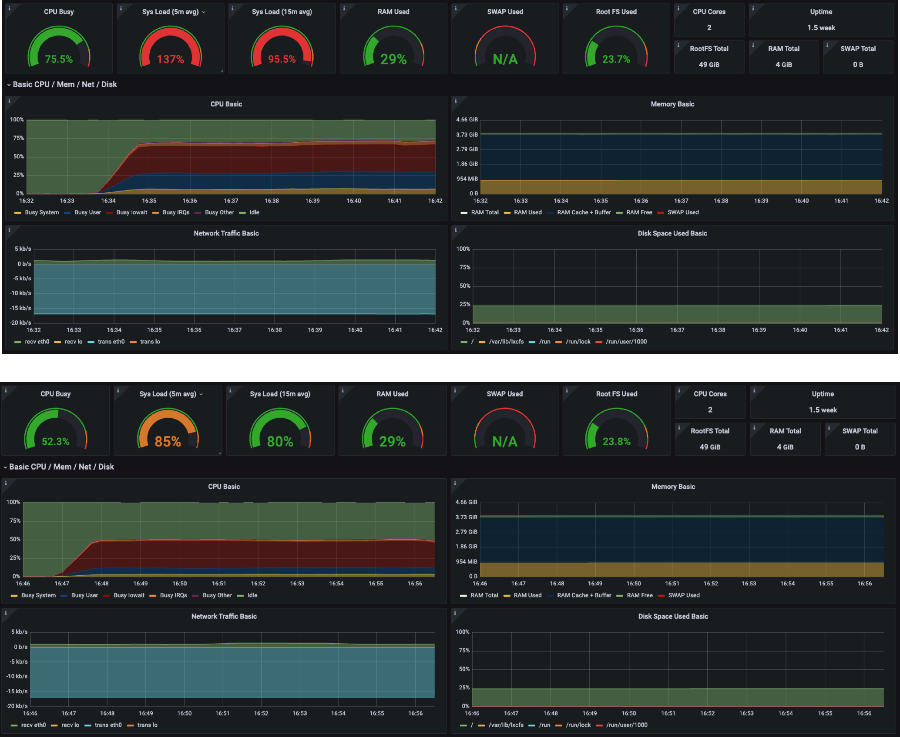Click info icon on Network Traffic chart starting 16:46
The width and height of the screenshot is (900, 737).
coord(6,612)
